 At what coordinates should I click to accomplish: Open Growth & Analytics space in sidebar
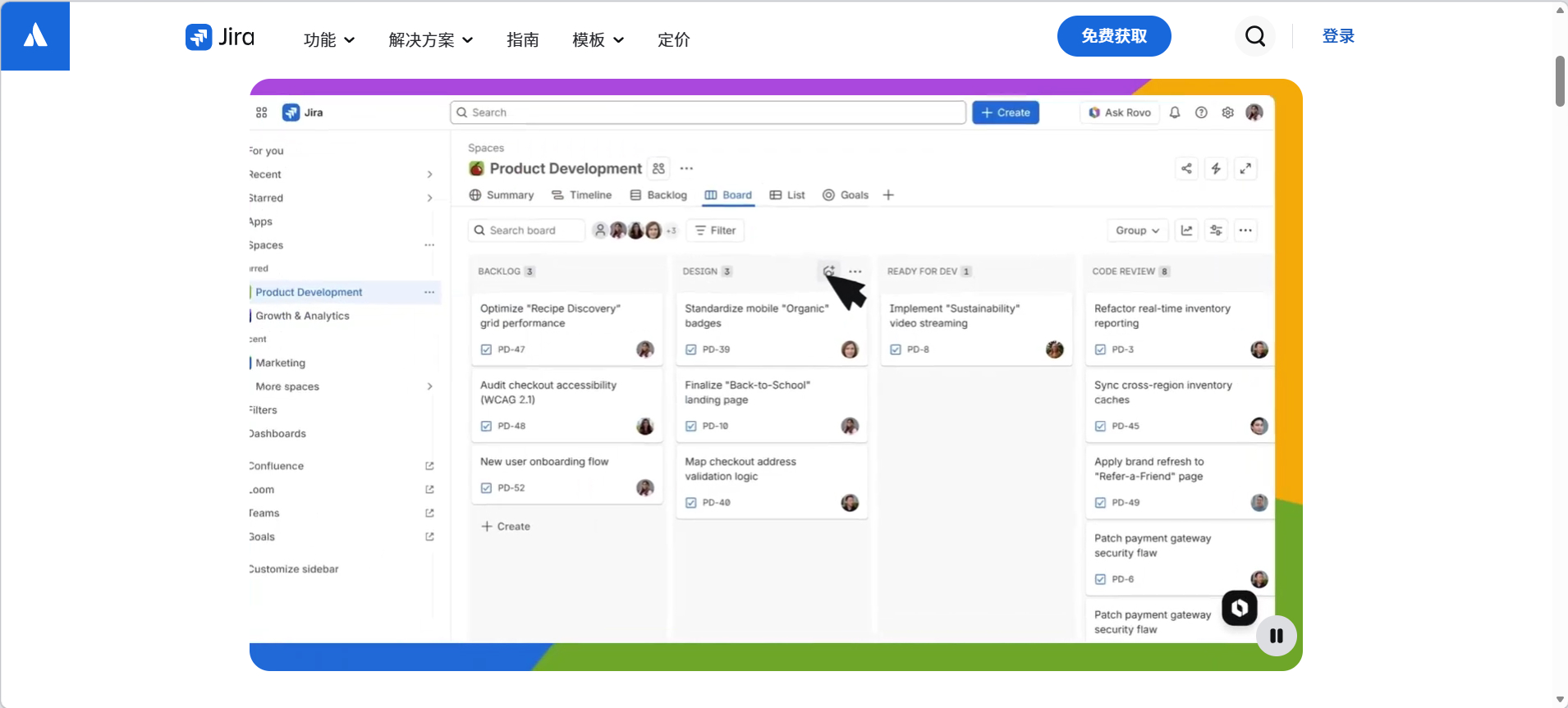coord(302,316)
